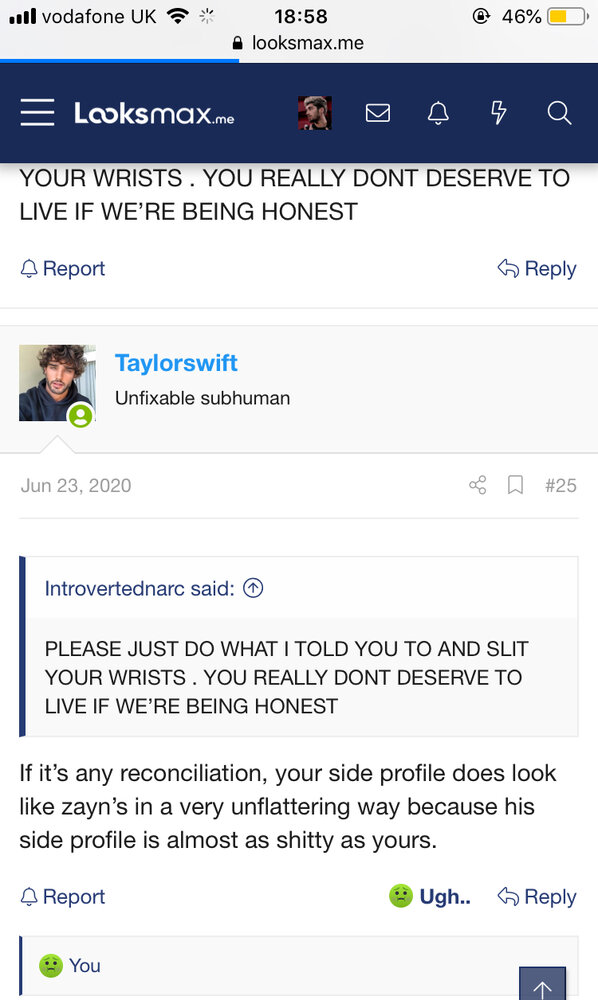Click the Looksmax.me logo
The image size is (598, 1000).
pyautogui.click(x=154, y=114)
